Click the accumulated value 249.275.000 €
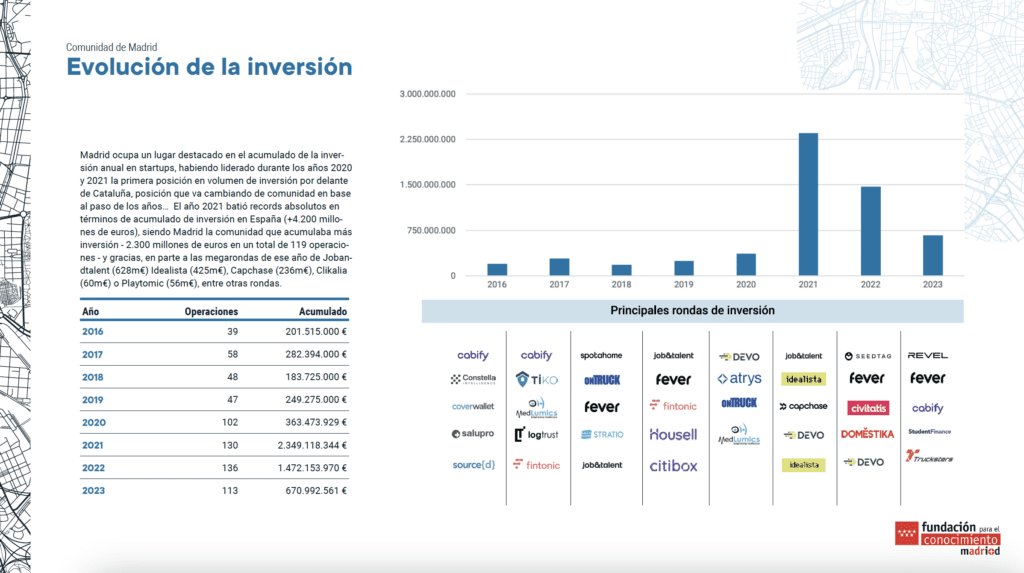 tap(316, 399)
